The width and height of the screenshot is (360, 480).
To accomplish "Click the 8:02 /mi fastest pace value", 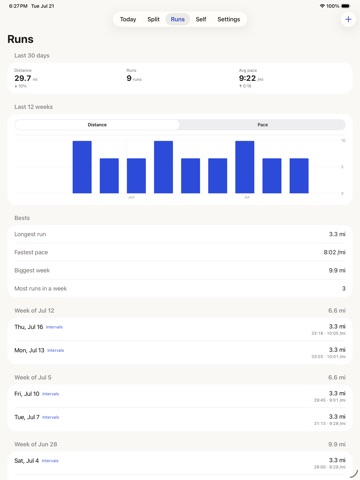I will tap(334, 252).
